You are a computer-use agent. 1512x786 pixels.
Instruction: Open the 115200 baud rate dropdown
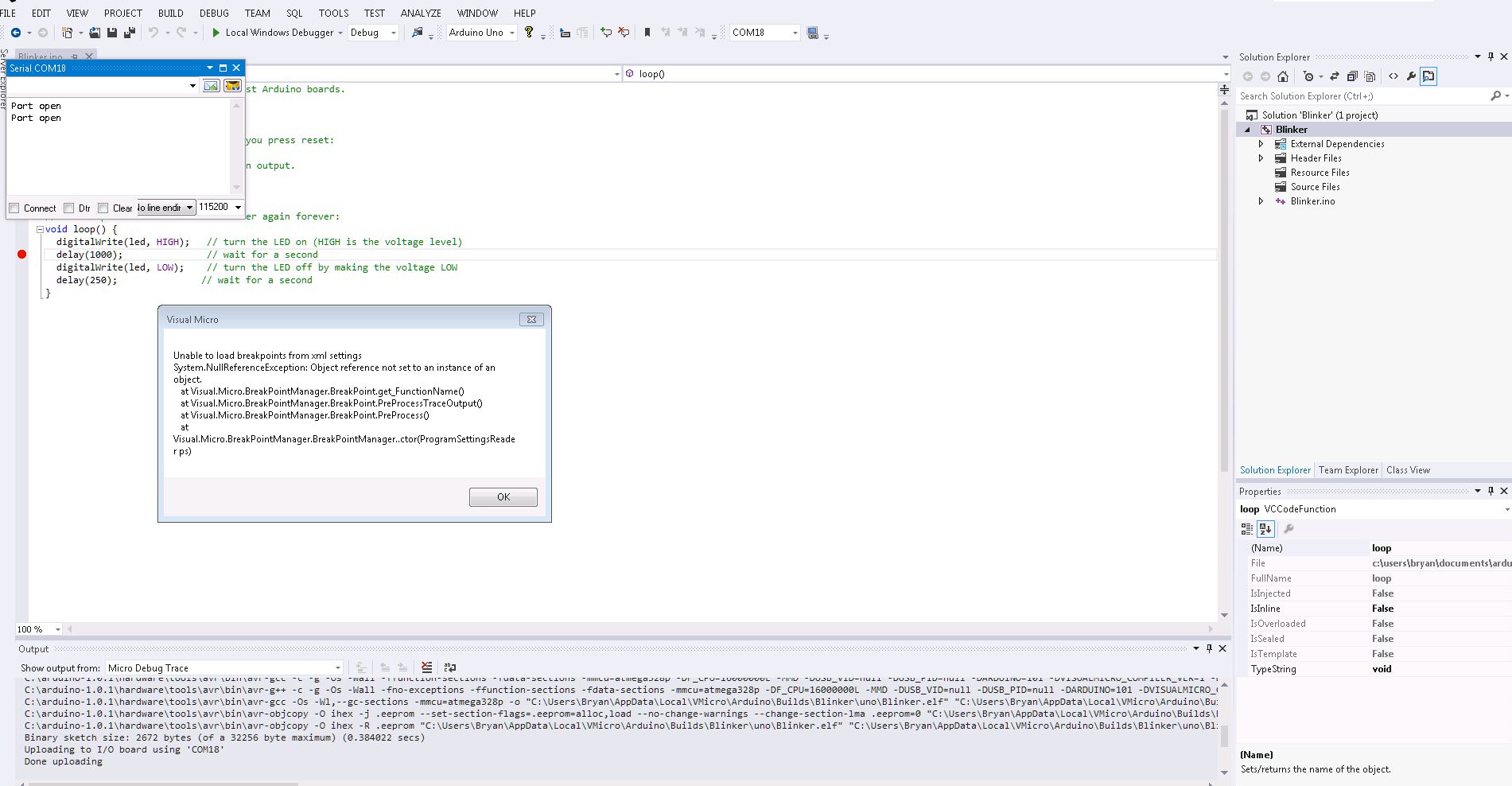pyautogui.click(x=237, y=208)
